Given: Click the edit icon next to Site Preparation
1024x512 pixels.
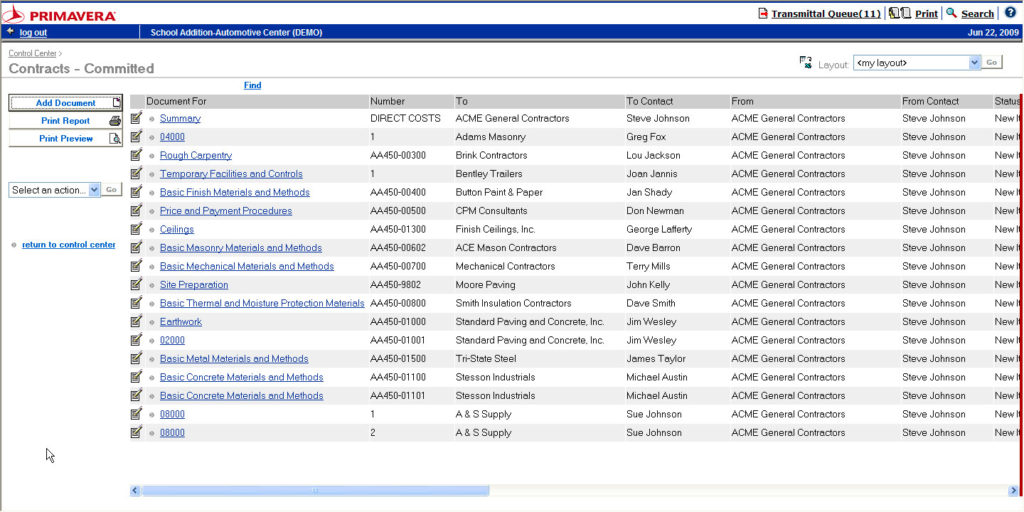Looking at the screenshot, I should 137,285.
